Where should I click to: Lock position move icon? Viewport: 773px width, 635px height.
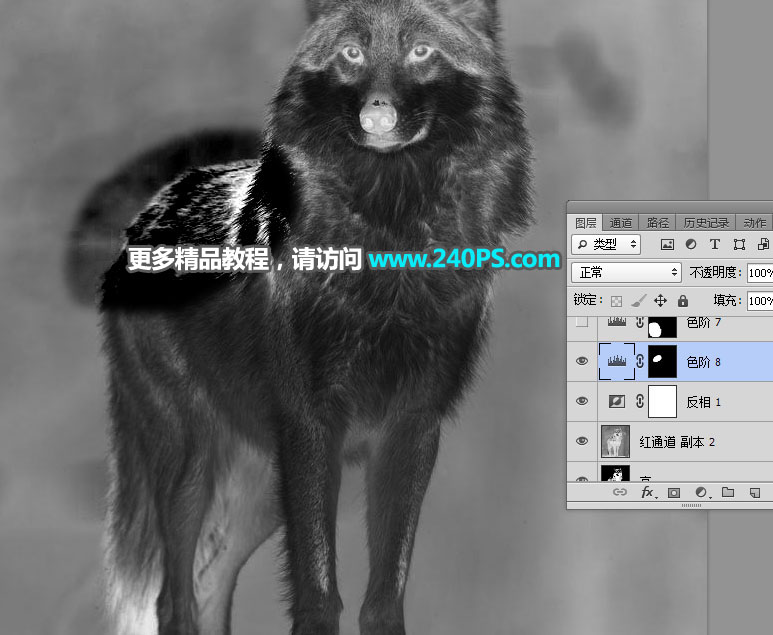[661, 300]
